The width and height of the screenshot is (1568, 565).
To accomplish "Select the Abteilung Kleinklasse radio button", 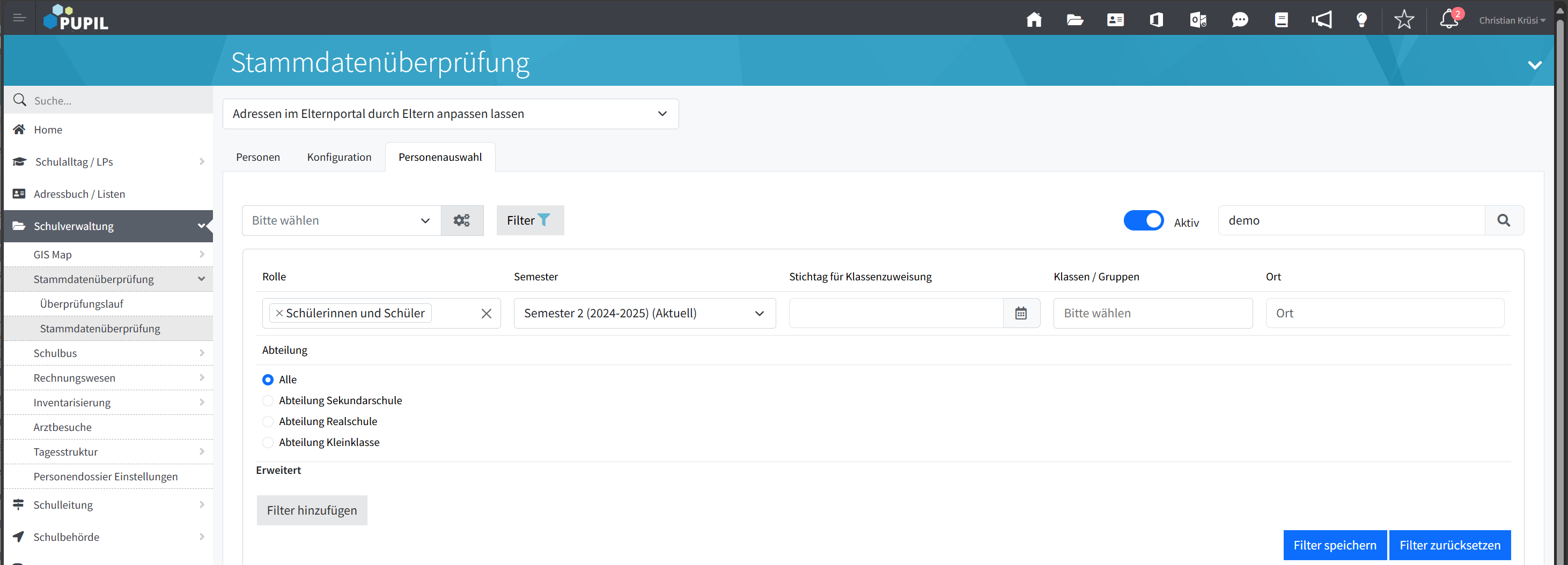I will (268, 443).
